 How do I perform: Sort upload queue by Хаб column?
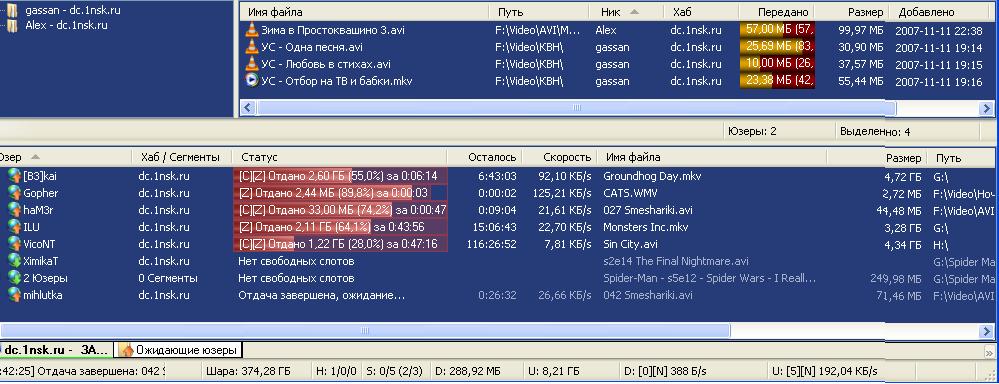click(x=701, y=12)
